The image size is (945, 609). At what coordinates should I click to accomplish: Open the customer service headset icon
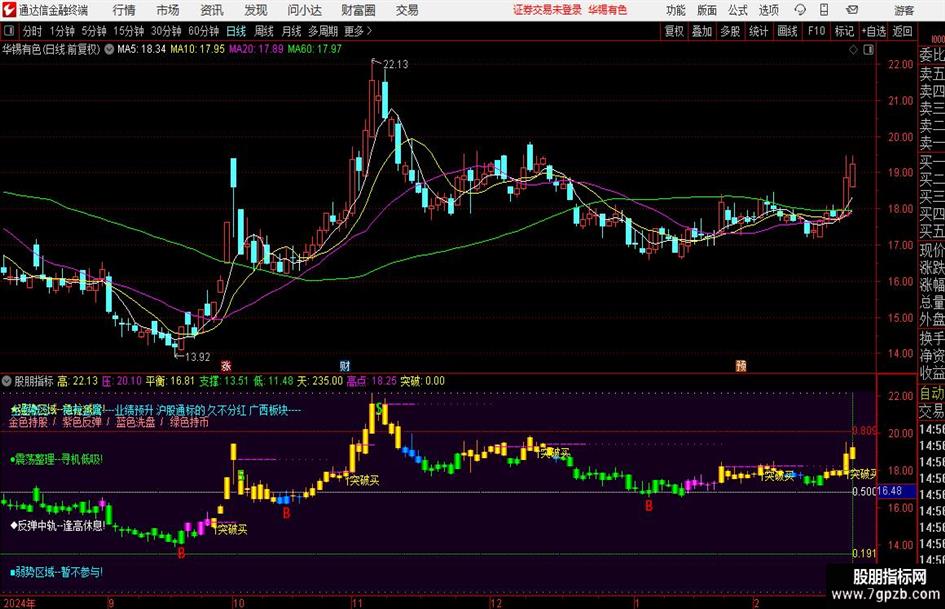800,10
